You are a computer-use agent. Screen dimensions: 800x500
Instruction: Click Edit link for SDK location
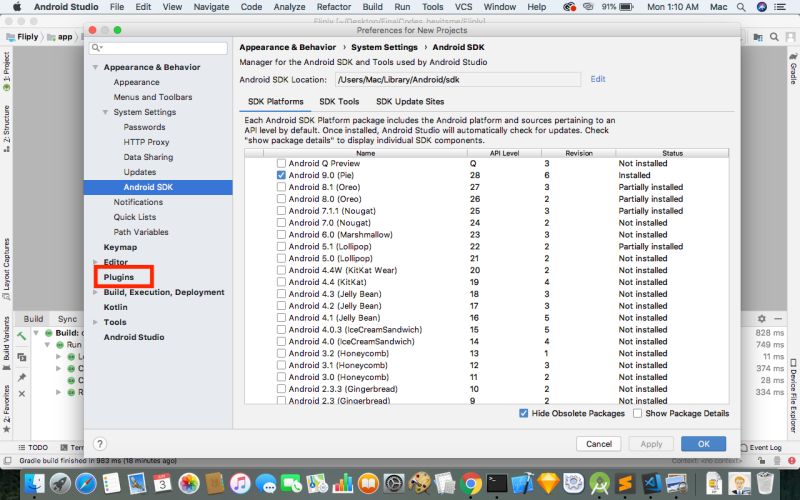[598, 79]
